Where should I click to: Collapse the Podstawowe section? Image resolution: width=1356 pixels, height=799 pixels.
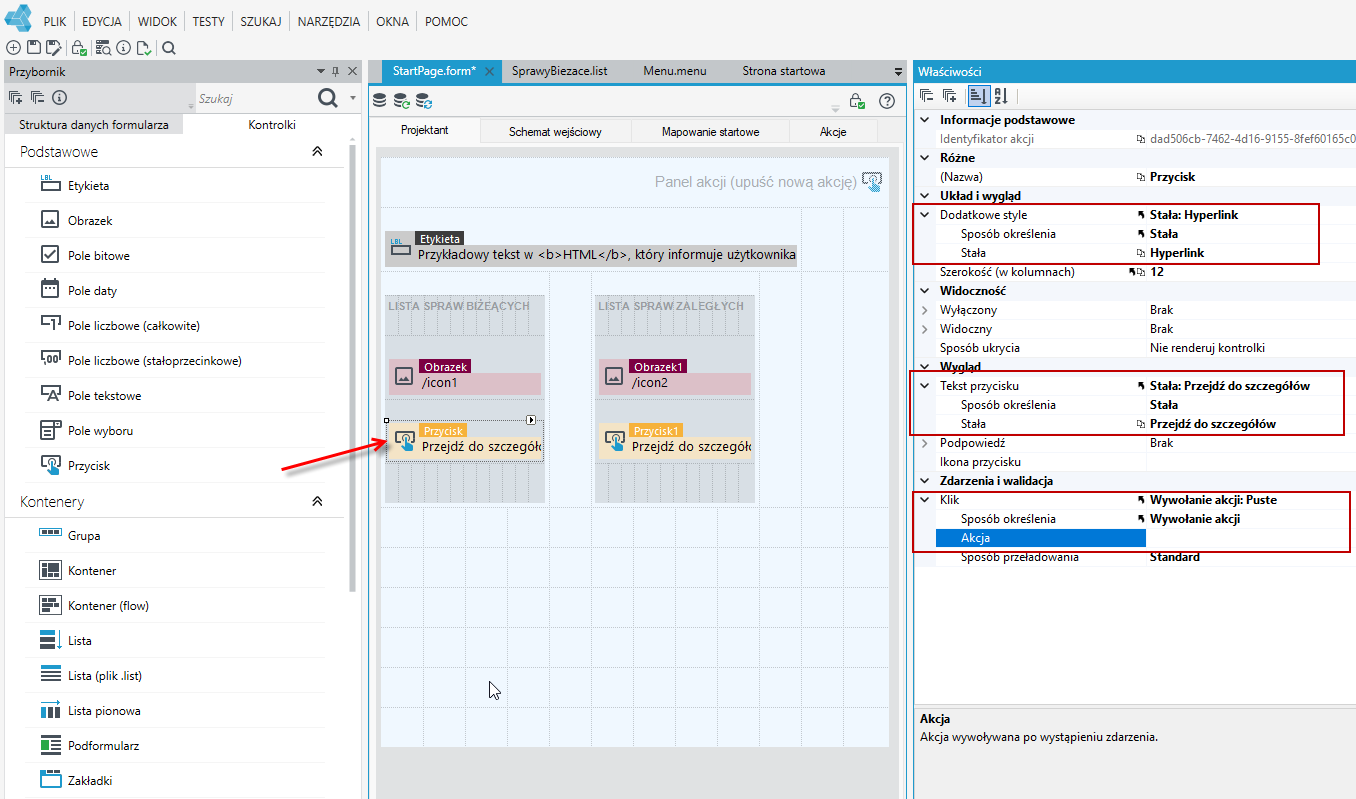[317, 152]
